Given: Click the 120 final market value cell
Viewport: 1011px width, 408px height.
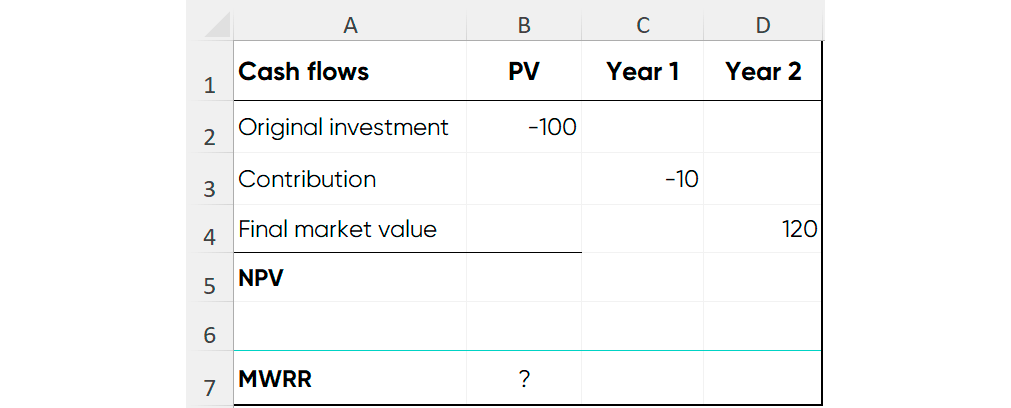Looking at the screenshot, I should (x=763, y=229).
